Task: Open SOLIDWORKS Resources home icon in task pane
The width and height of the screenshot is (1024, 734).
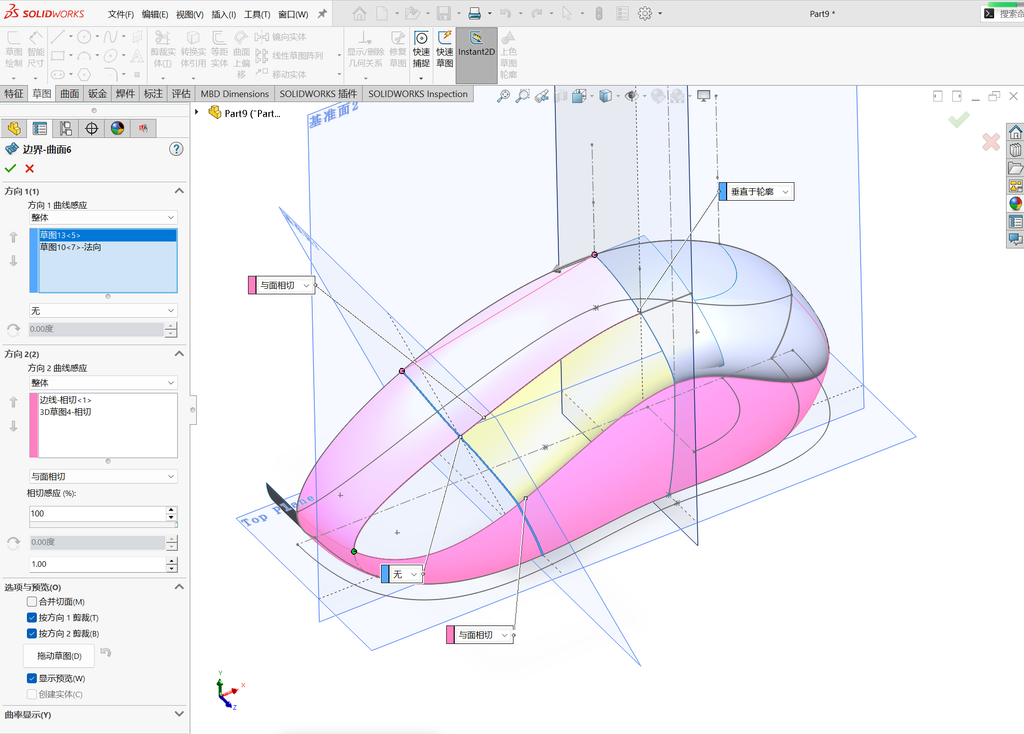Action: coord(1016,133)
